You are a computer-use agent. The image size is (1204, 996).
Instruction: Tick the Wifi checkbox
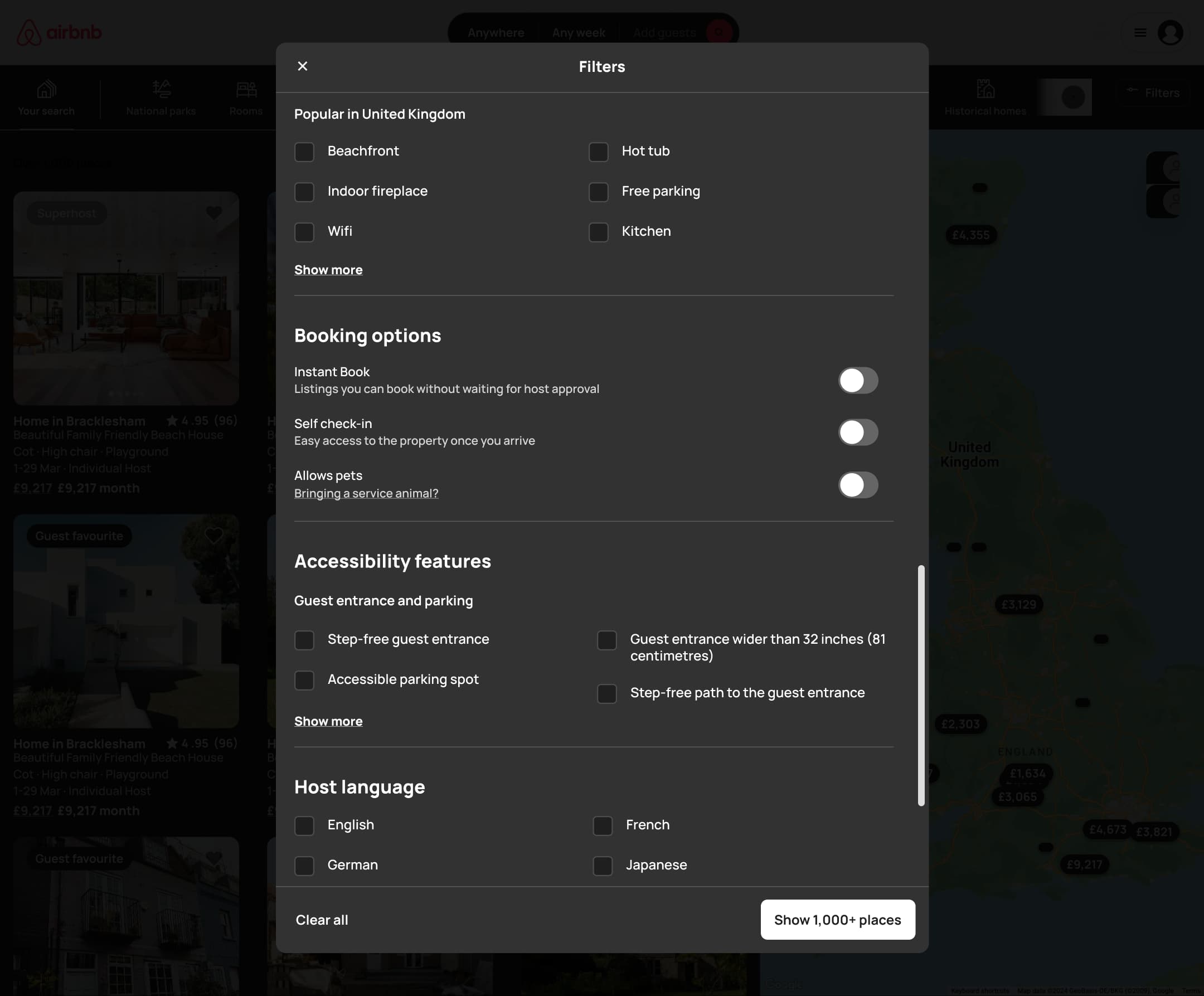click(x=304, y=232)
